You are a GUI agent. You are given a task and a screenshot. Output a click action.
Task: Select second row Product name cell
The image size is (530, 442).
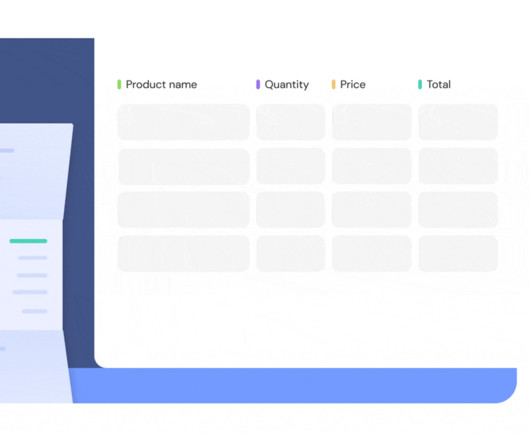click(184, 166)
